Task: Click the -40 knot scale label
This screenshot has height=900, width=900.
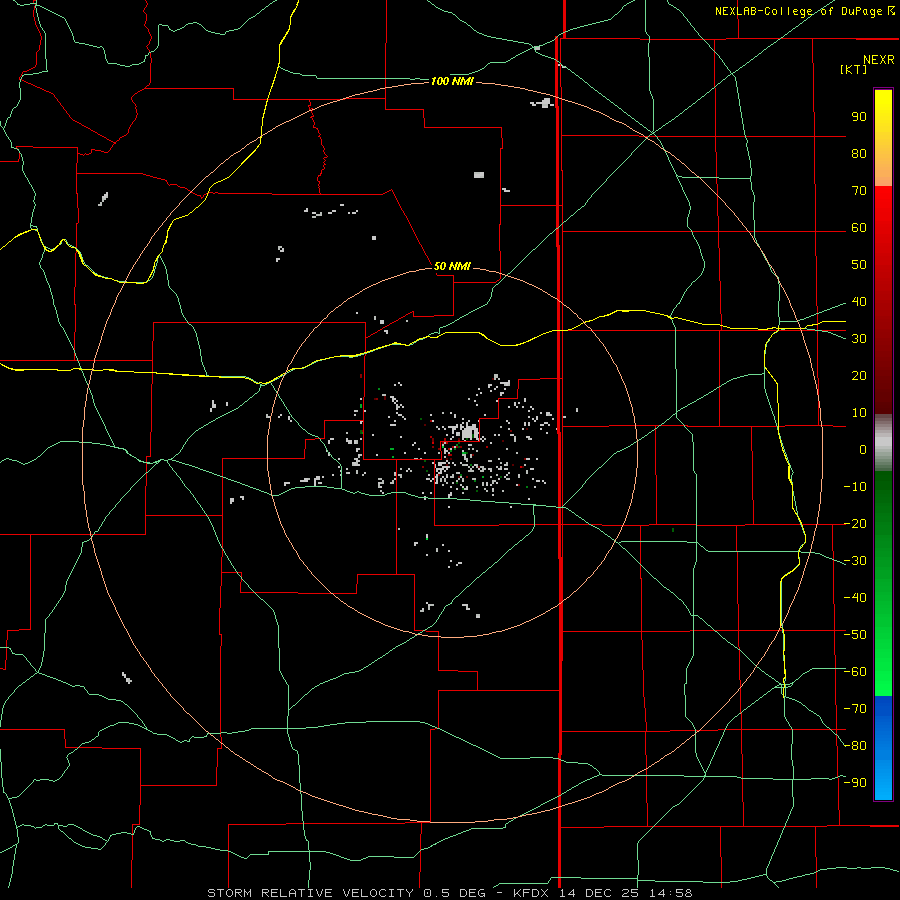Action: 855,598
